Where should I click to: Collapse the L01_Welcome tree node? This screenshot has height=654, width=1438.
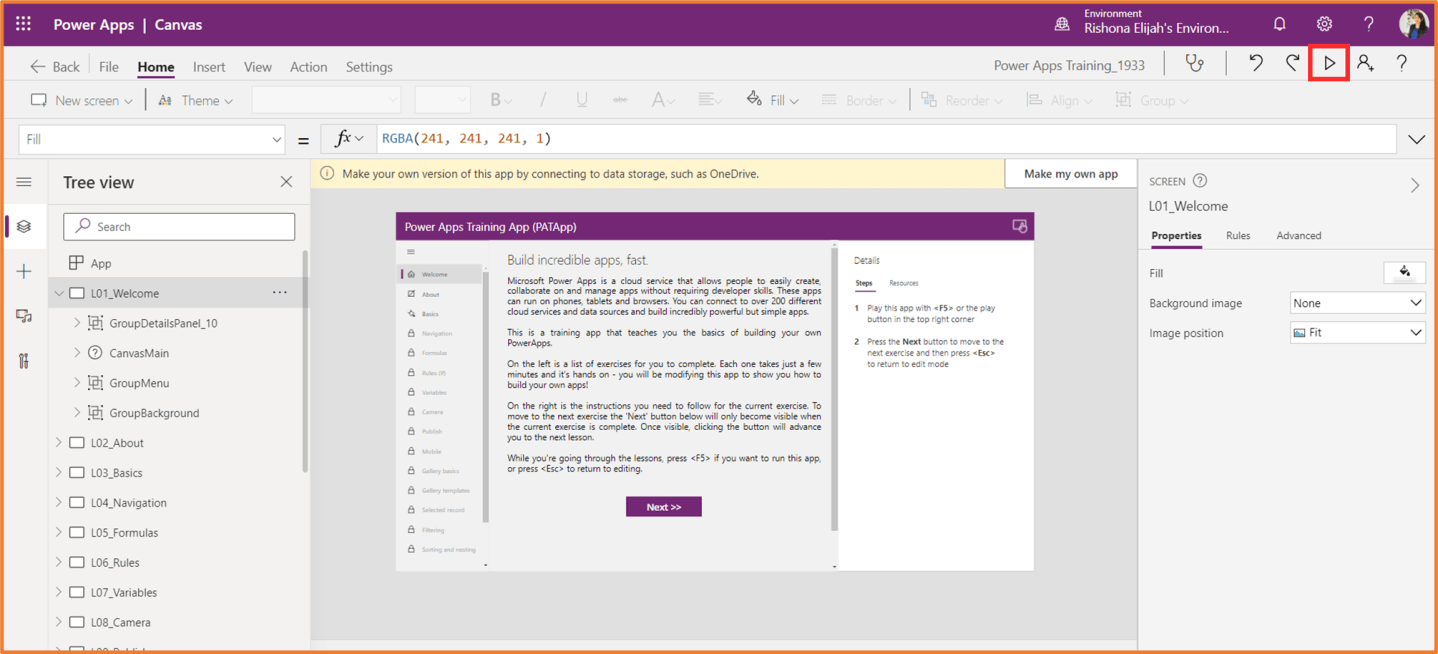point(59,293)
